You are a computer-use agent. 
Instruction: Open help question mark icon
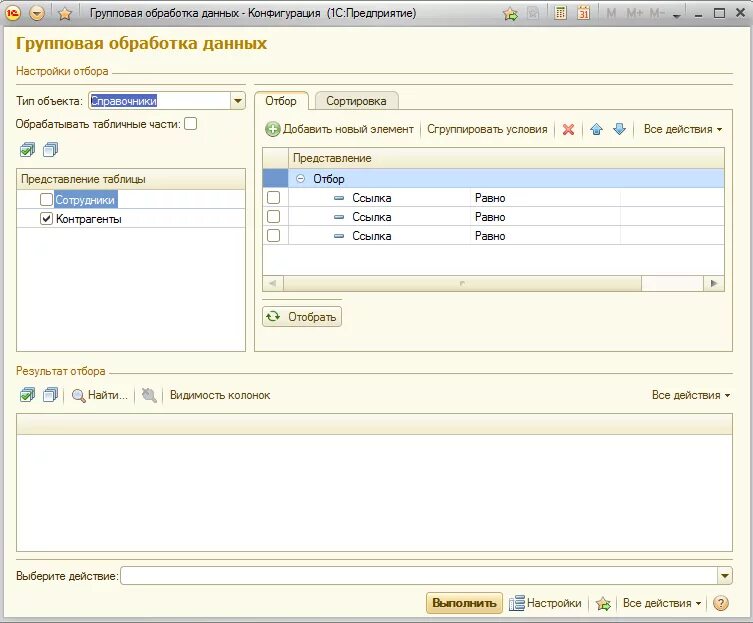pyautogui.click(x=721, y=603)
